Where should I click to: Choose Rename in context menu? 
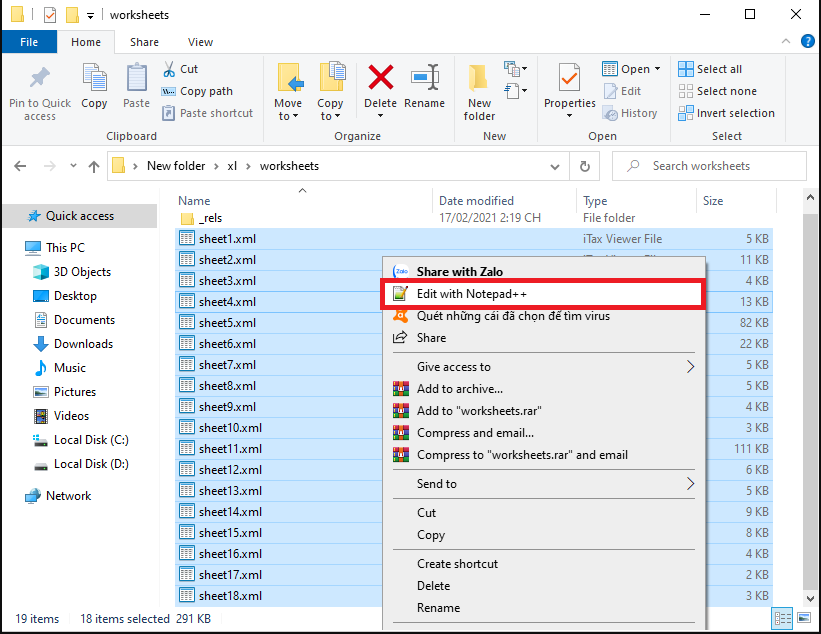tap(543, 608)
